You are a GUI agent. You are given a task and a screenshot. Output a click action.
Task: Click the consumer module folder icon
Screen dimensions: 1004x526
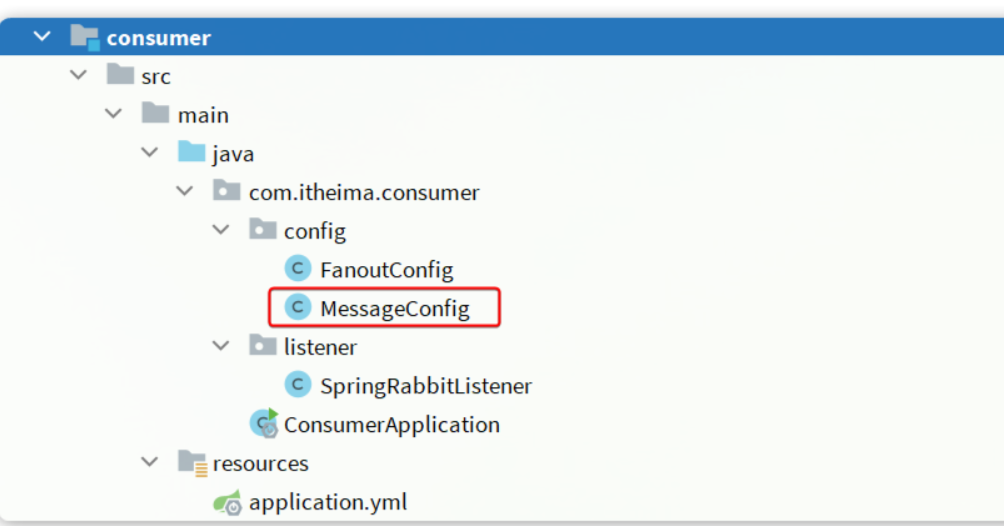coord(85,38)
